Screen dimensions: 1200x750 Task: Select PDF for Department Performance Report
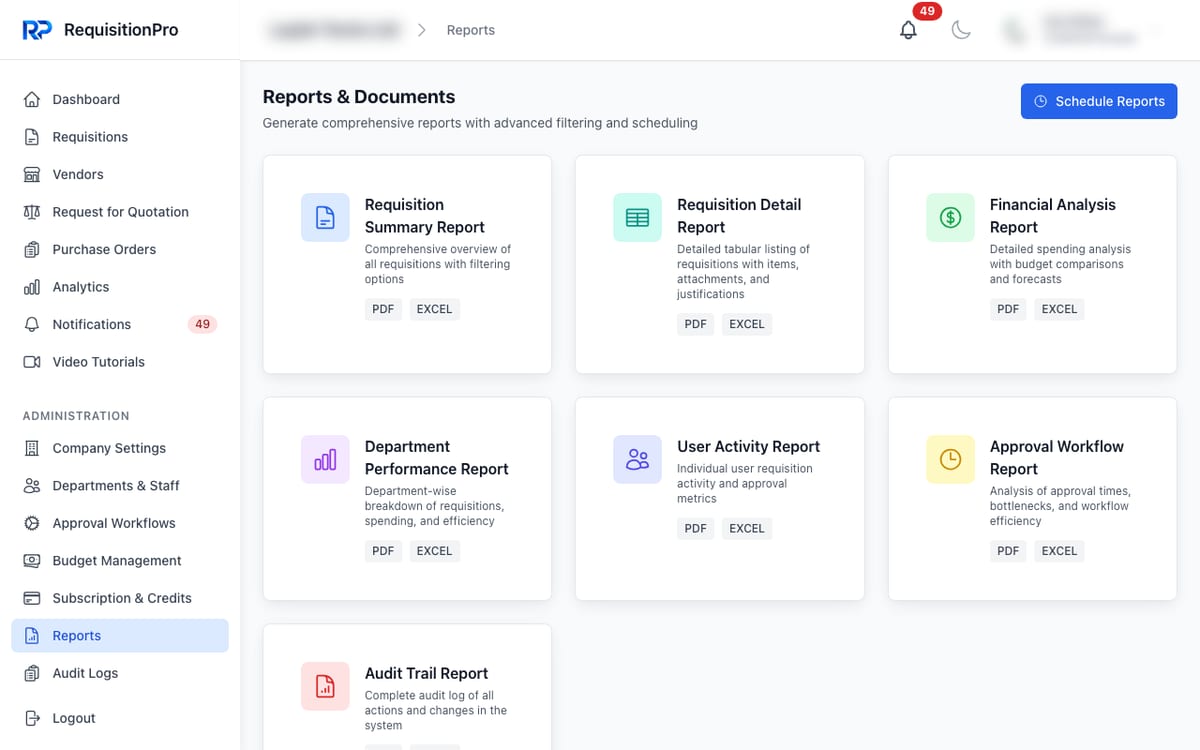[383, 551]
